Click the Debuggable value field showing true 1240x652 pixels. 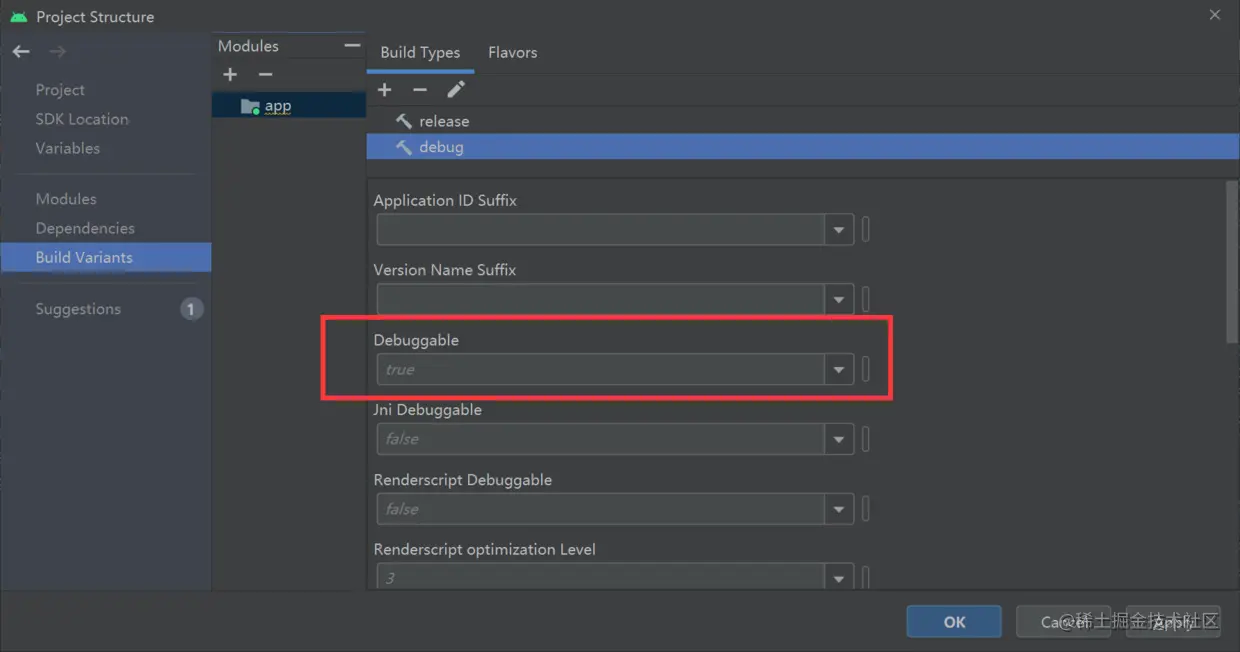pyautogui.click(x=601, y=369)
